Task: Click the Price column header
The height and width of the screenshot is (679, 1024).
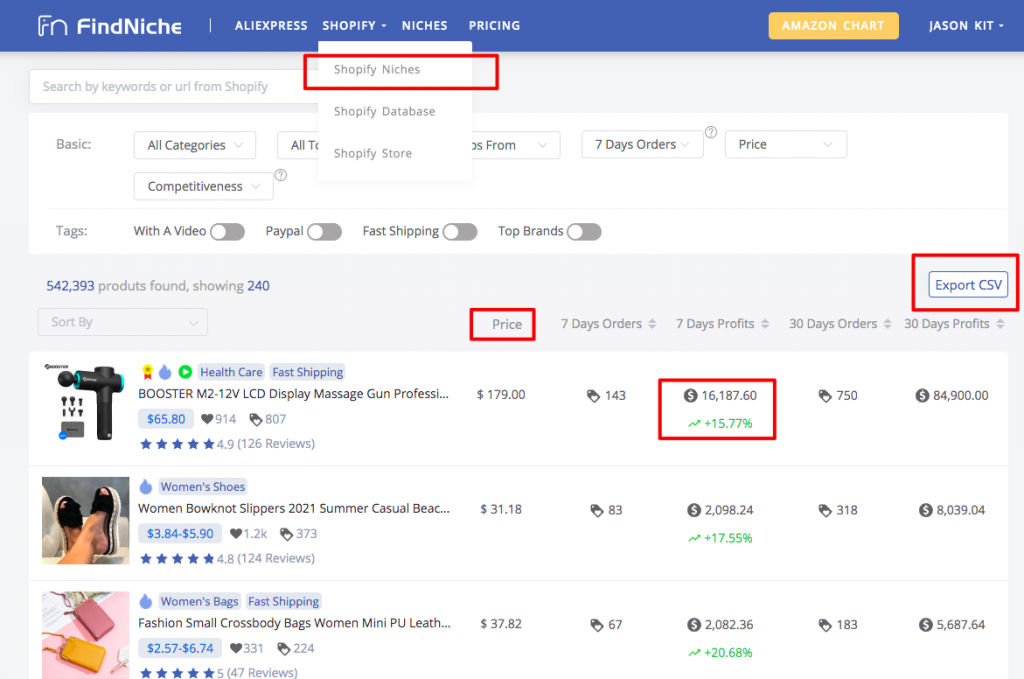Action: (507, 324)
